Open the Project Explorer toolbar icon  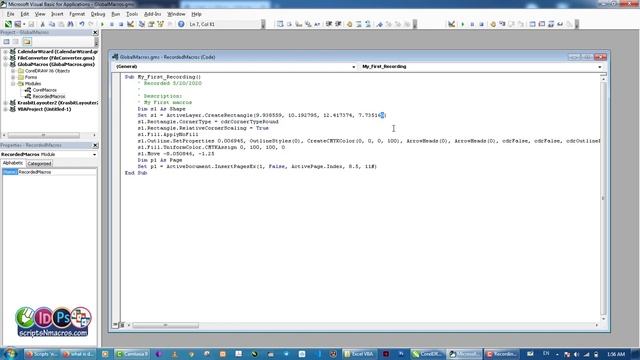(x=142, y=24)
